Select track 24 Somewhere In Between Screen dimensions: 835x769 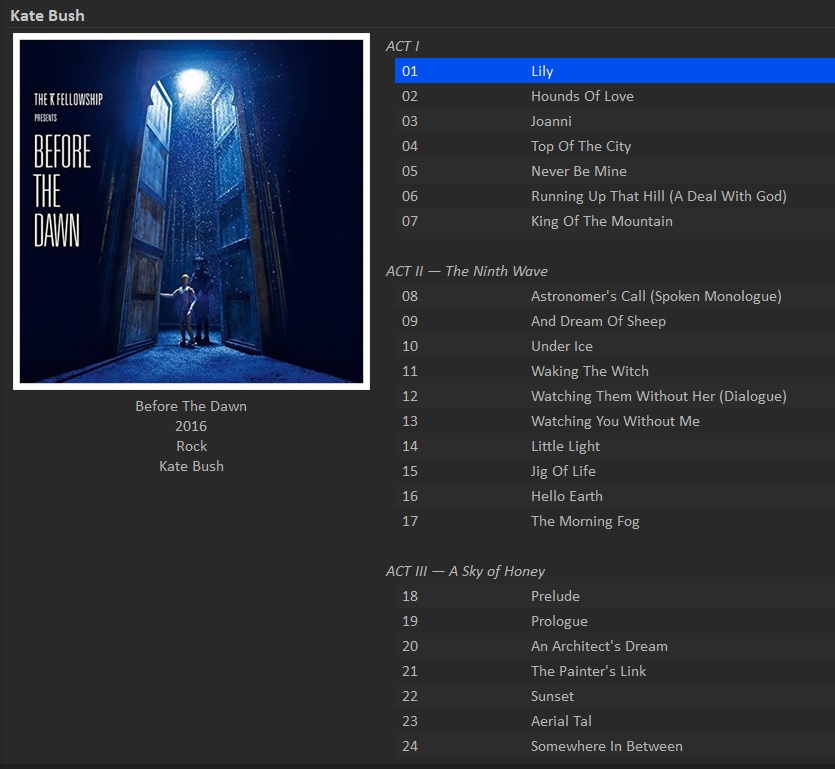[615, 746]
